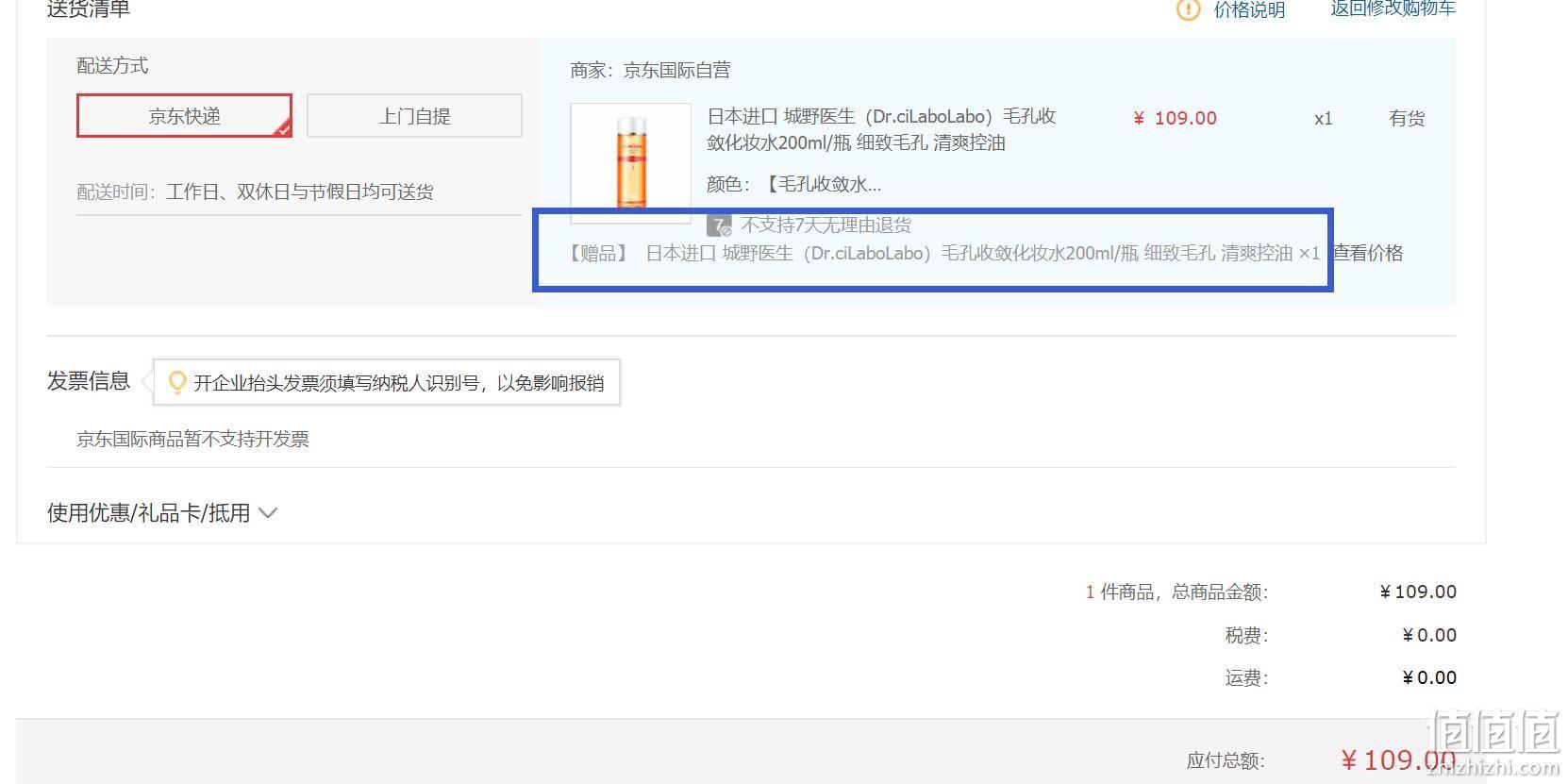
Task: Click the 京东国际商品暂不支持开发票 notice
Action: pos(192,439)
